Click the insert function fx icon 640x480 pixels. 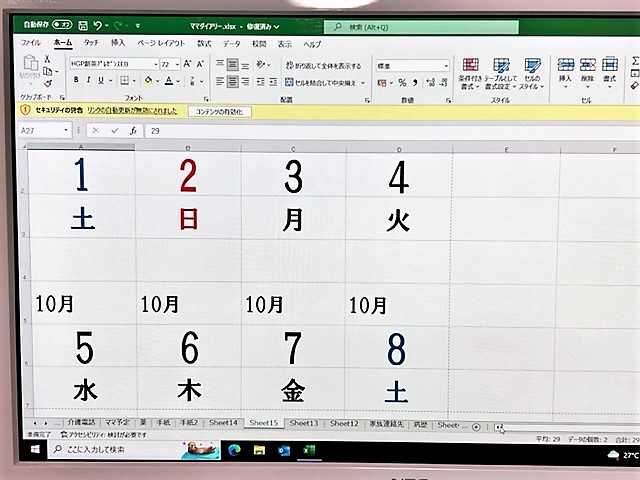[133, 131]
